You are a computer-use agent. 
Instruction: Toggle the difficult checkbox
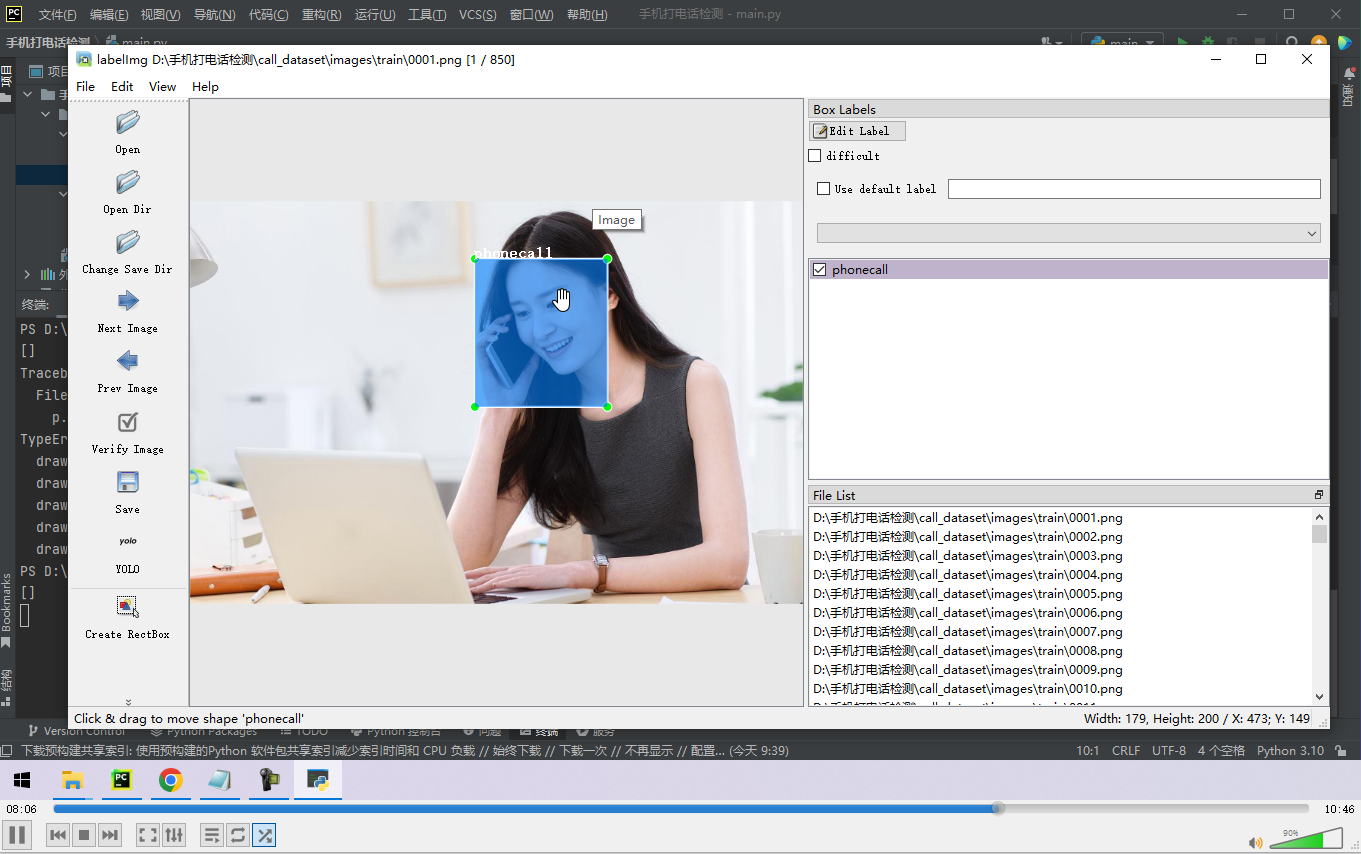(x=814, y=156)
